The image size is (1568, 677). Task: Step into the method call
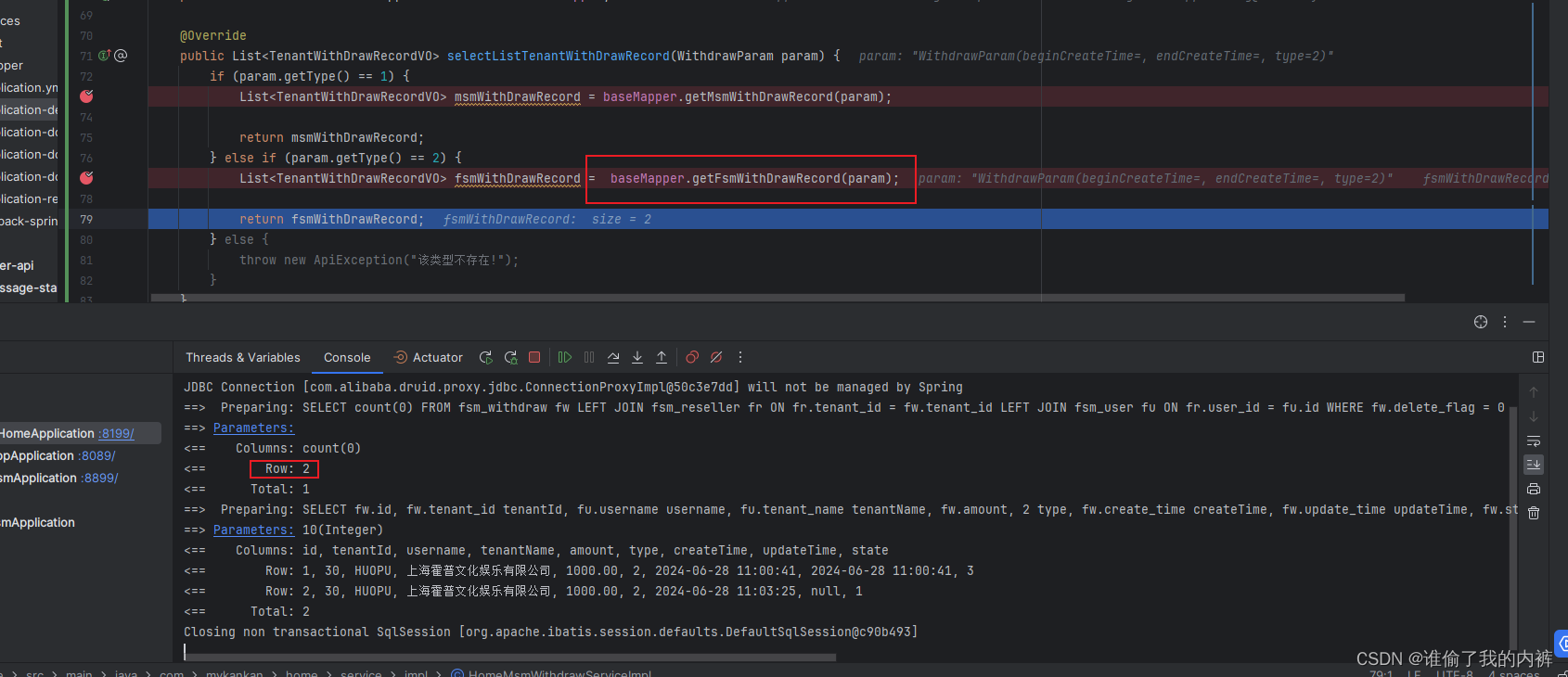click(x=637, y=357)
